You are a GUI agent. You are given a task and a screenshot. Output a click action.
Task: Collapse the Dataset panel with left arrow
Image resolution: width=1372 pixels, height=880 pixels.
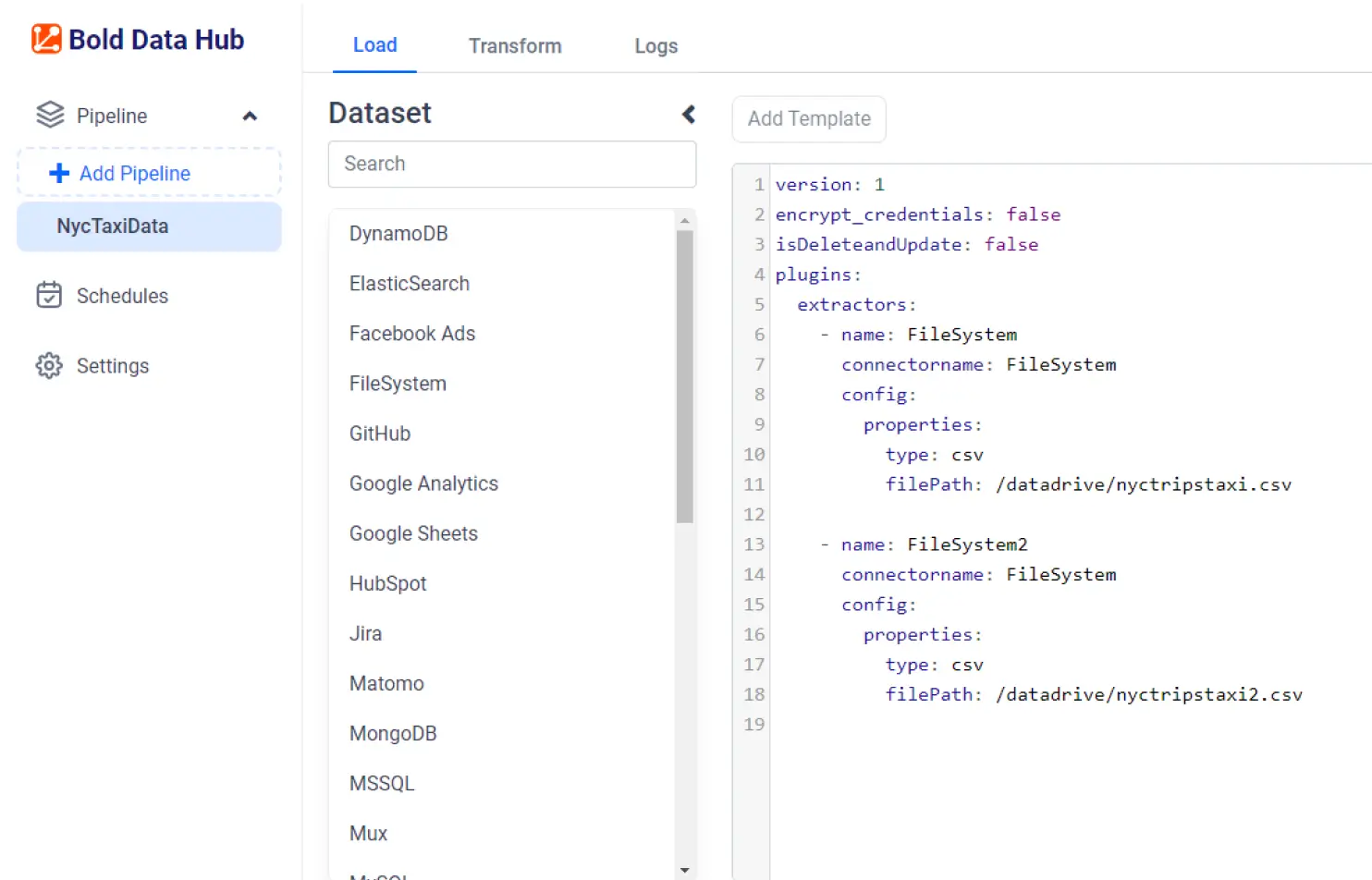tap(688, 114)
